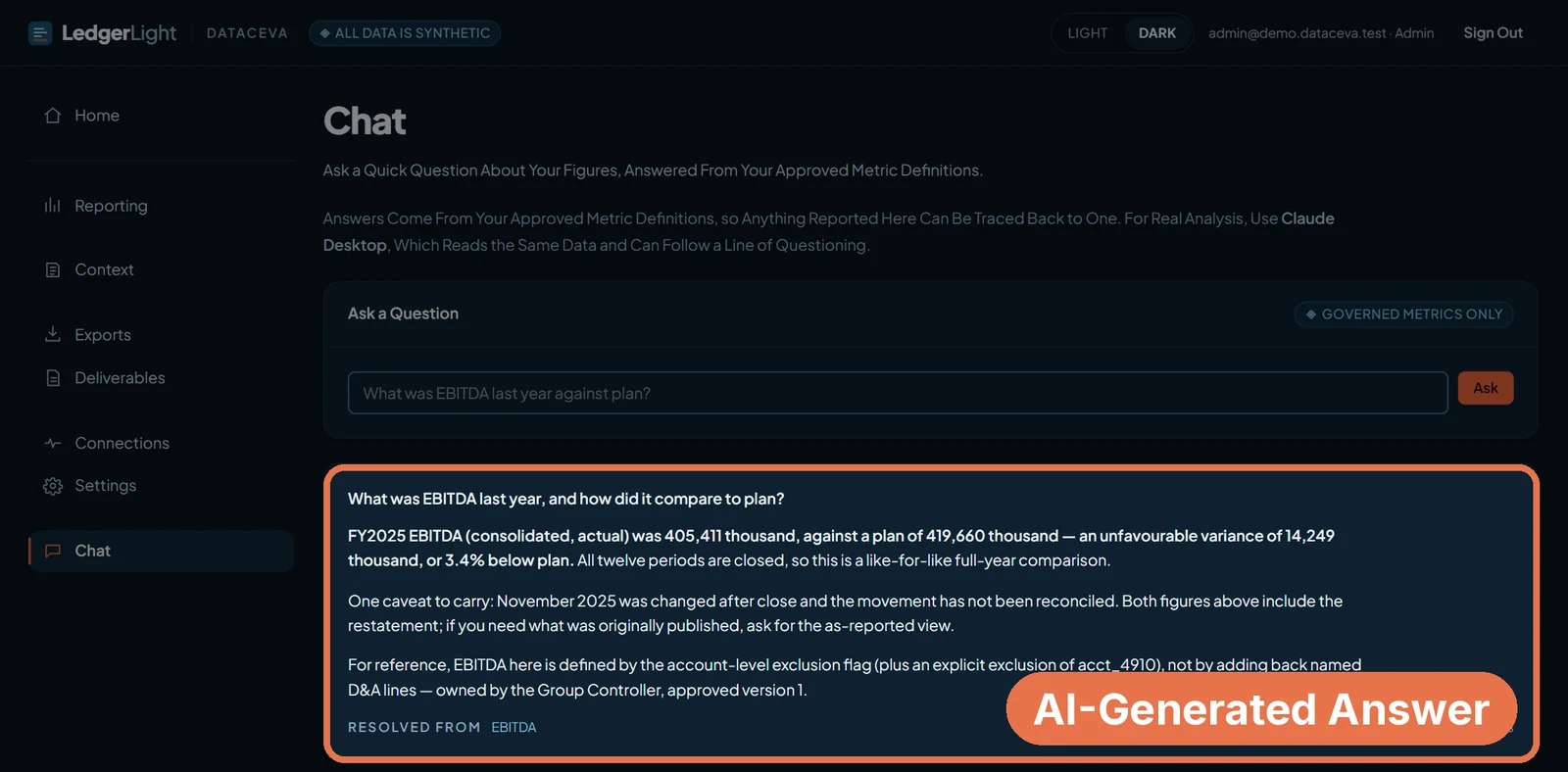Click the GOVERNED METRICS ONLY badge
This screenshot has width=1568, height=772.
[1403, 314]
